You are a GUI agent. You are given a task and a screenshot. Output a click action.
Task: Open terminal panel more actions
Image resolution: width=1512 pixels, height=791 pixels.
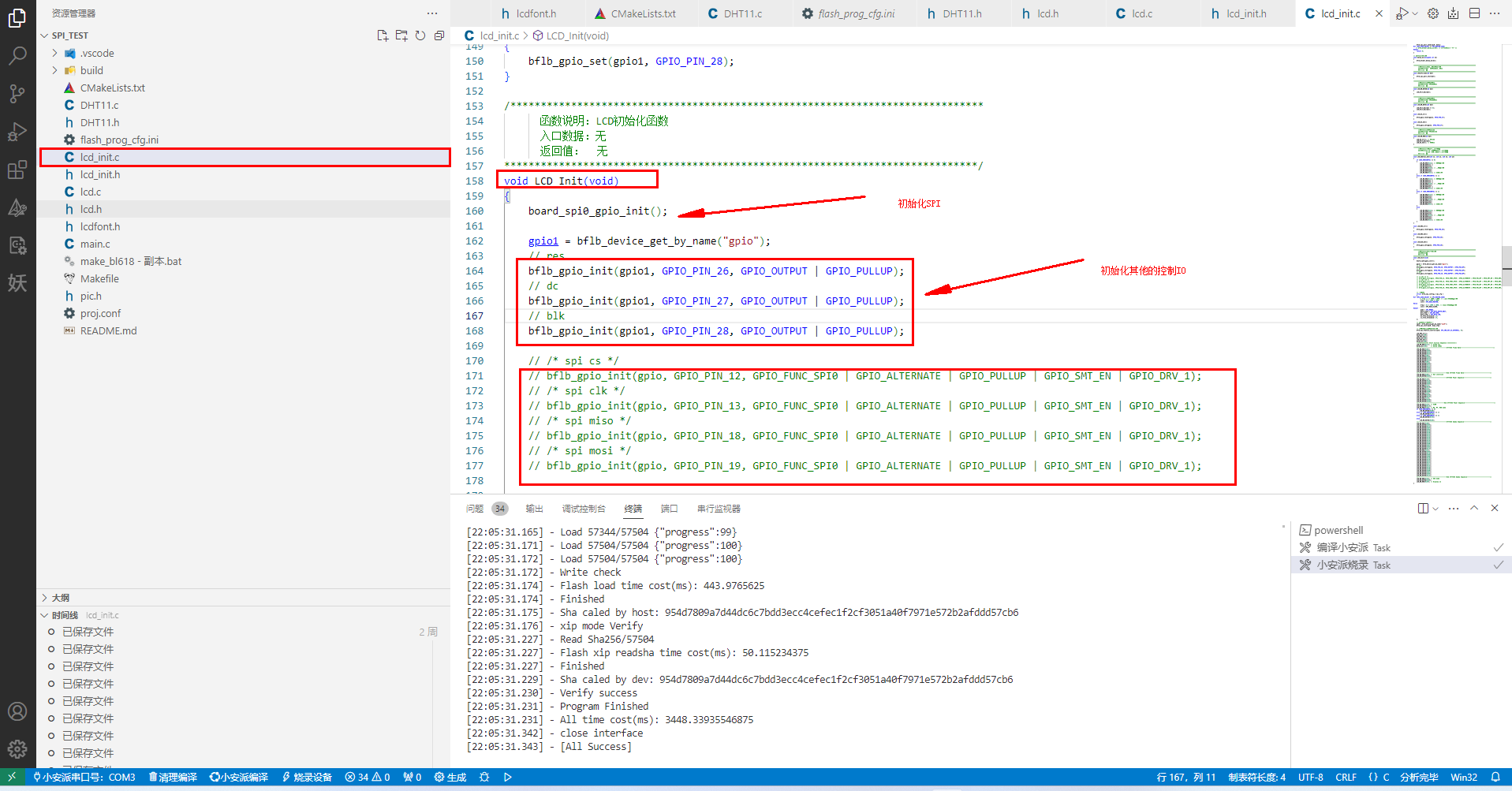coord(1454,509)
